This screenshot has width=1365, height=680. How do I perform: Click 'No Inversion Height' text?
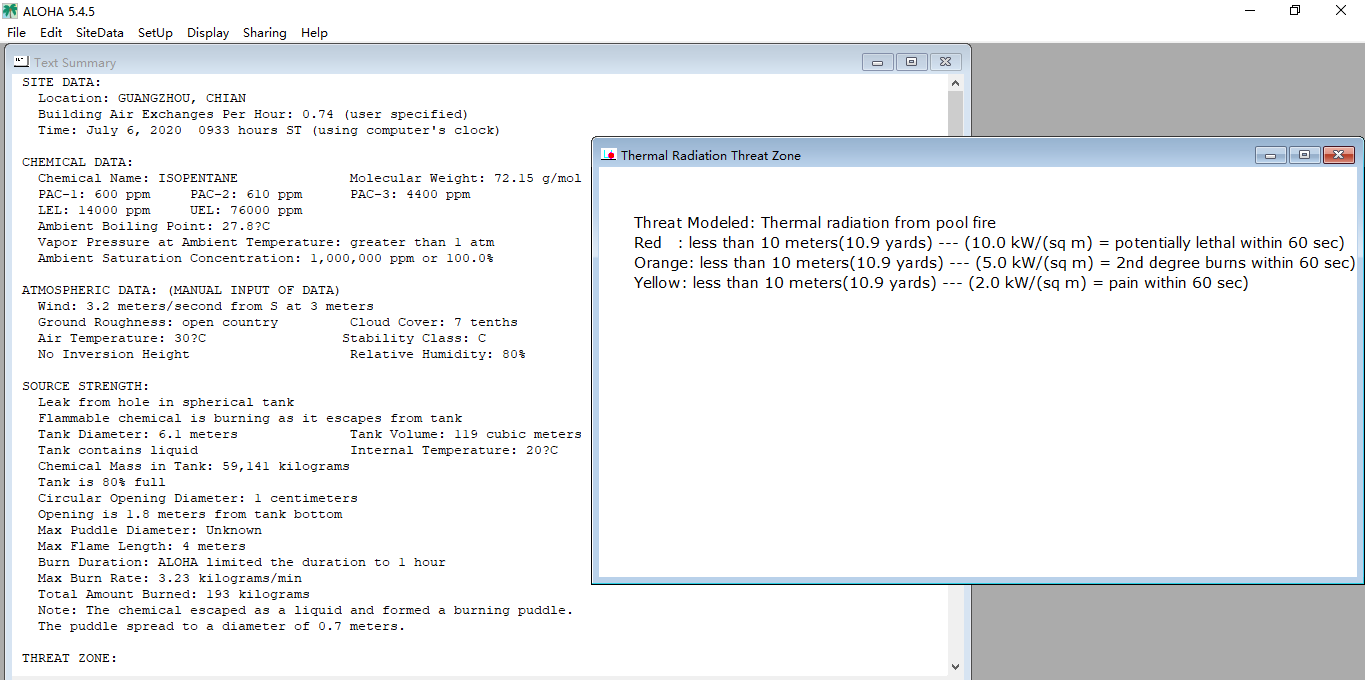(x=114, y=354)
